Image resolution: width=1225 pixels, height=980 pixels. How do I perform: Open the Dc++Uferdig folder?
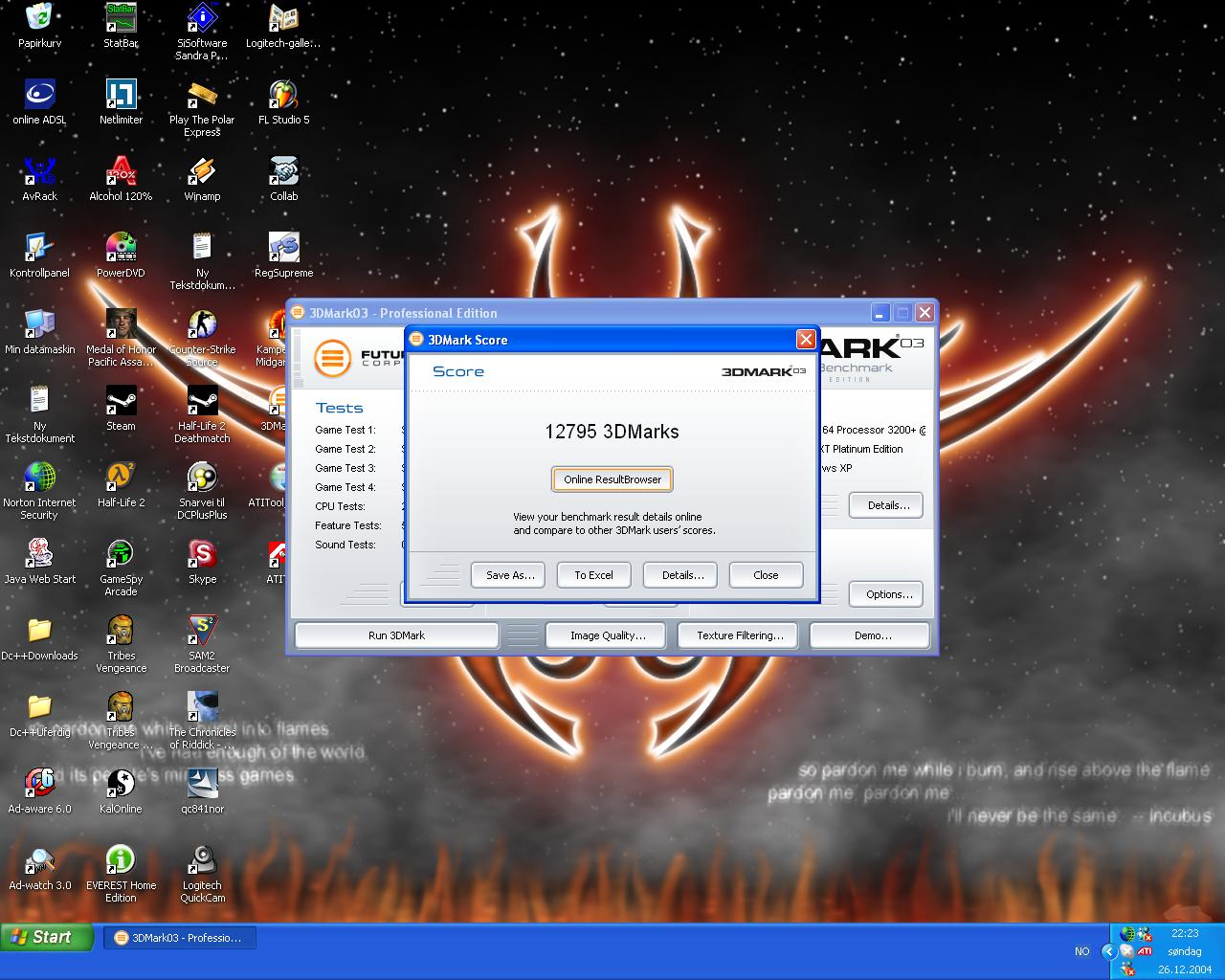(39, 714)
